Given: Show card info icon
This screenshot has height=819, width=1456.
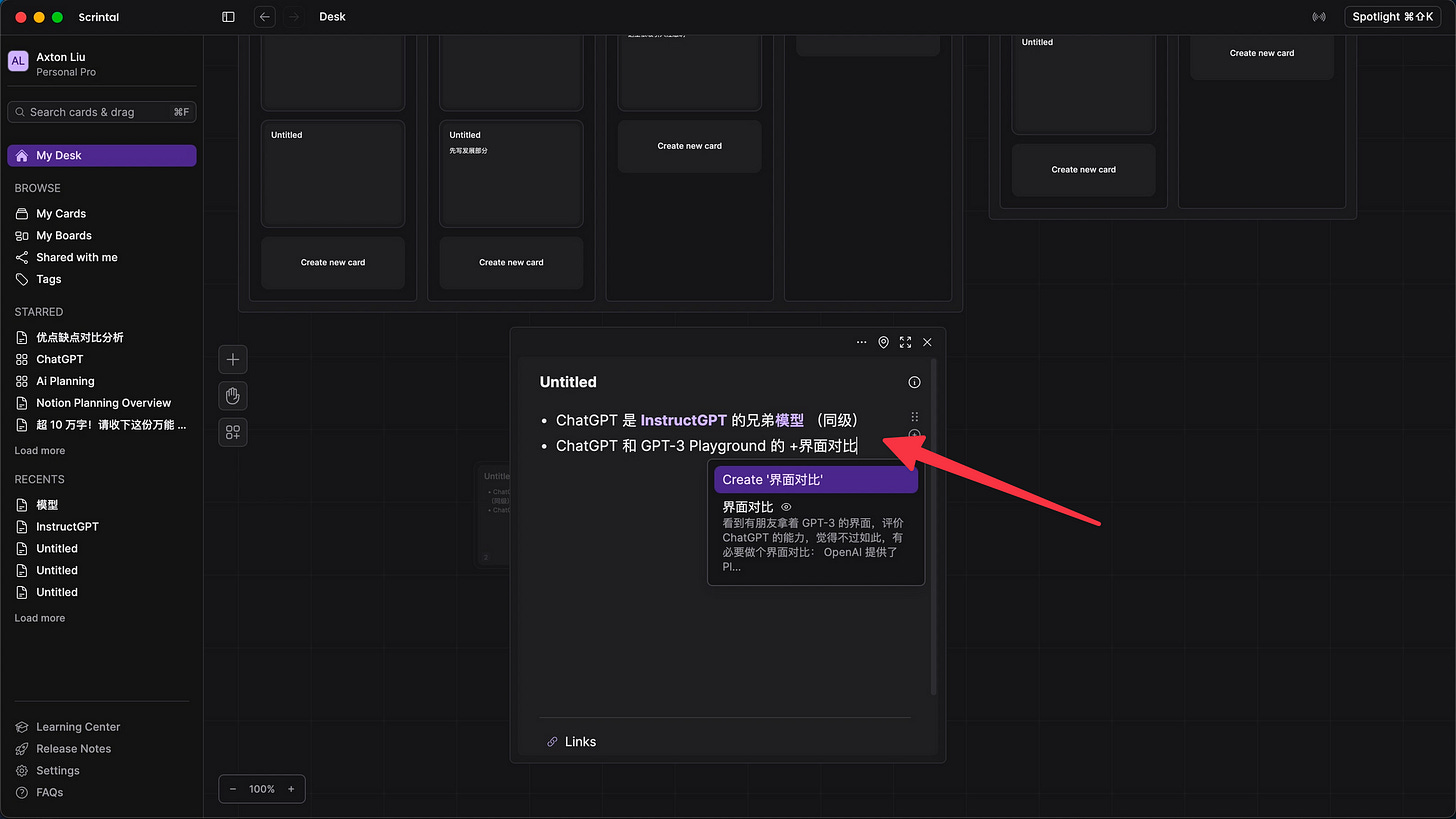Looking at the screenshot, I should click(x=914, y=382).
